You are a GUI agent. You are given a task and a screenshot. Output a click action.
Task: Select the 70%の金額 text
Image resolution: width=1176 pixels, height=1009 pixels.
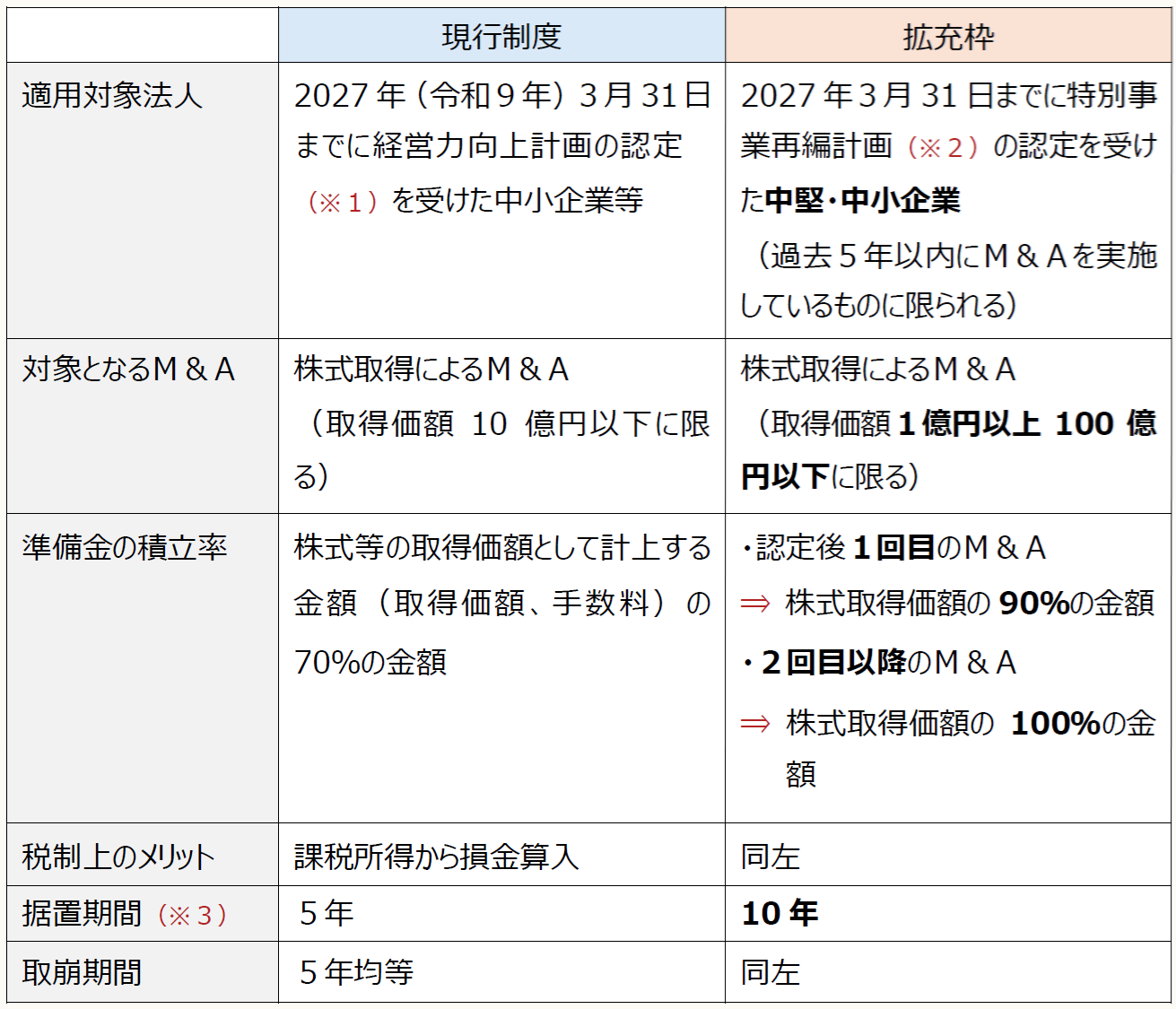tap(370, 662)
